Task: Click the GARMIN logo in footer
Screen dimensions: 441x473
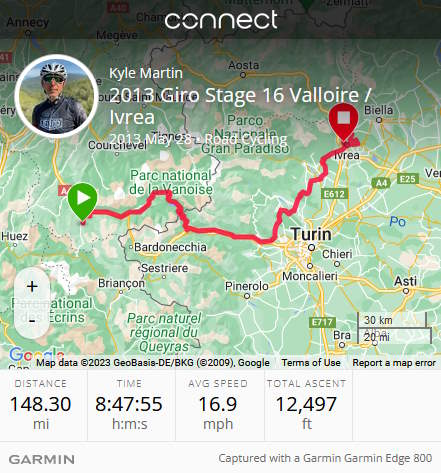Action: click(42, 459)
